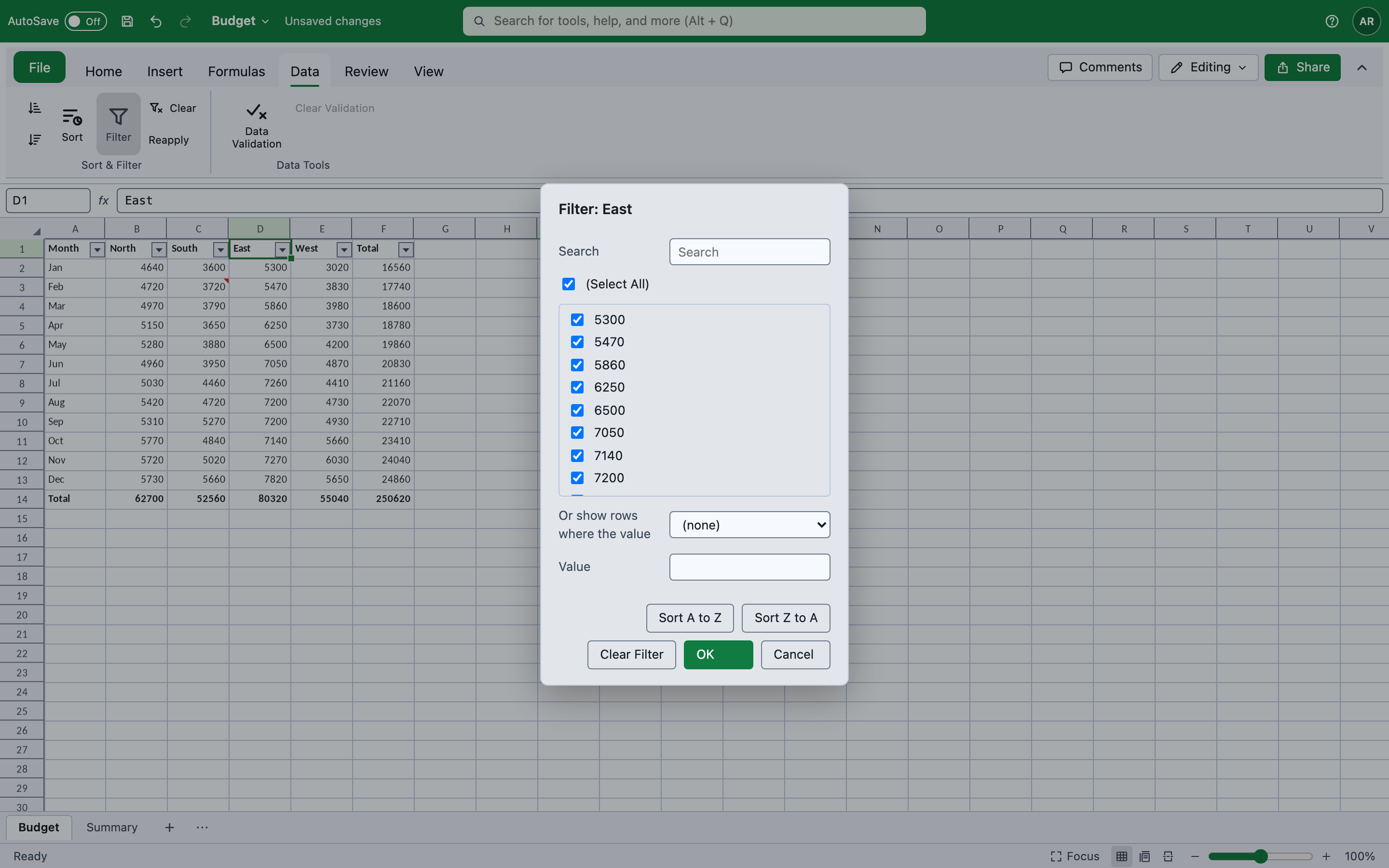Uncheck the 5470 value checkbox
The height and width of the screenshot is (868, 1389).
point(577,342)
